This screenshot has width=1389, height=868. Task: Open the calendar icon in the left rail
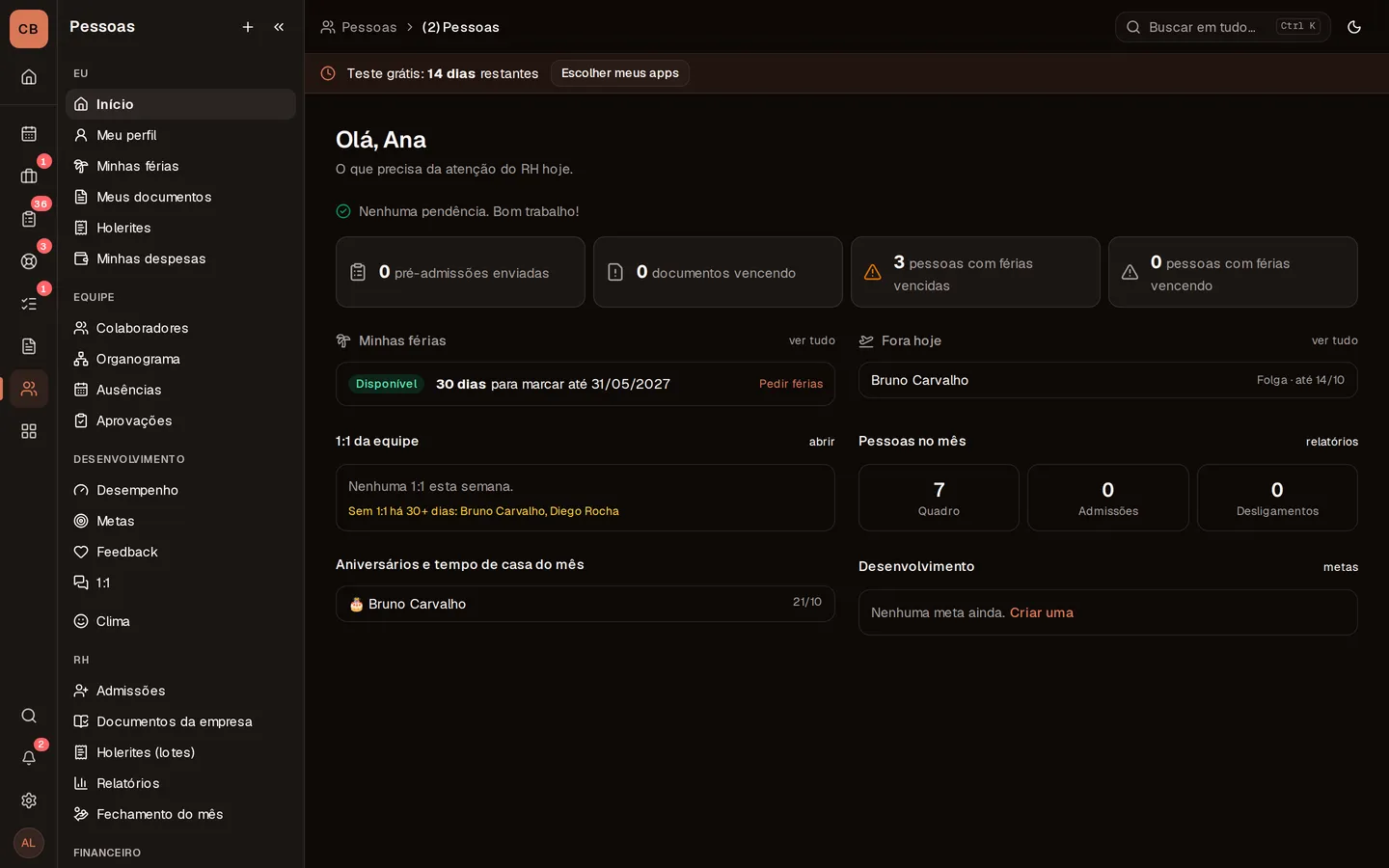pos(29,134)
